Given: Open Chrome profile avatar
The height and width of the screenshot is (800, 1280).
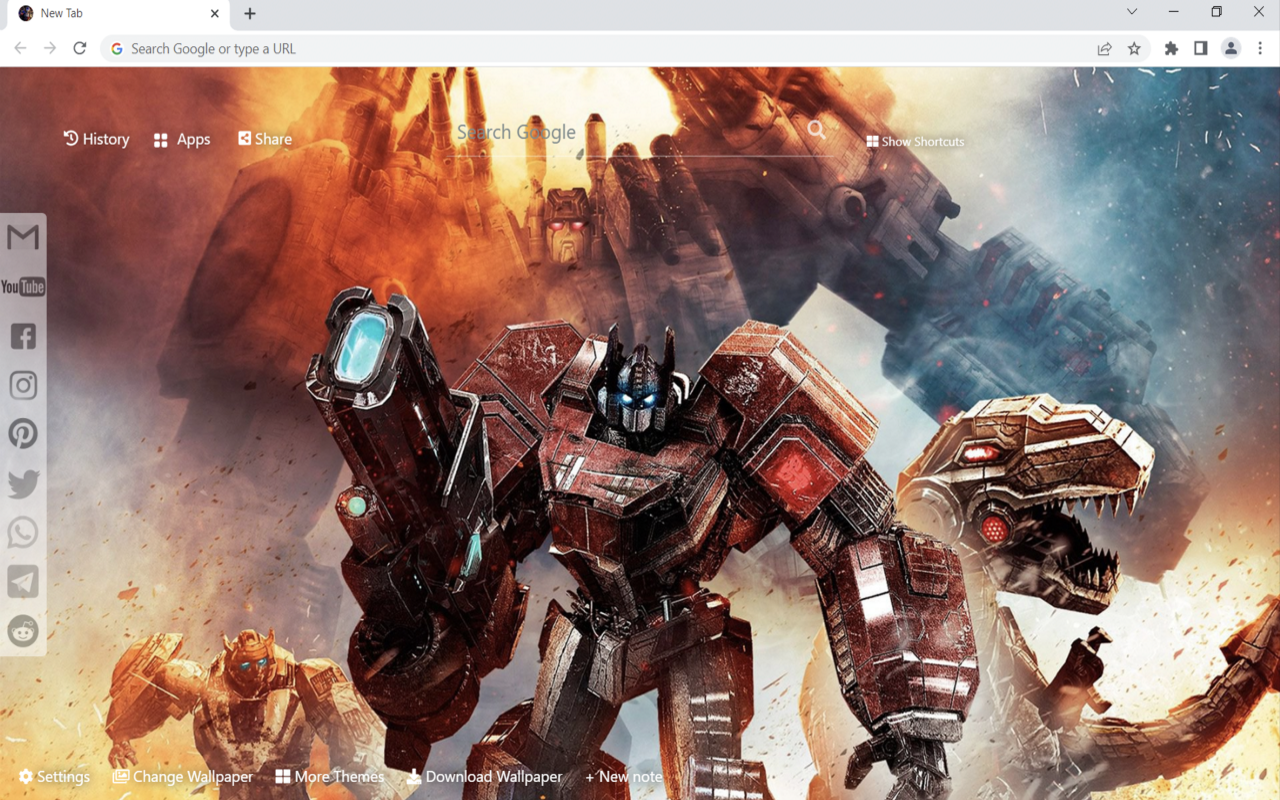Looking at the screenshot, I should tap(1231, 48).
